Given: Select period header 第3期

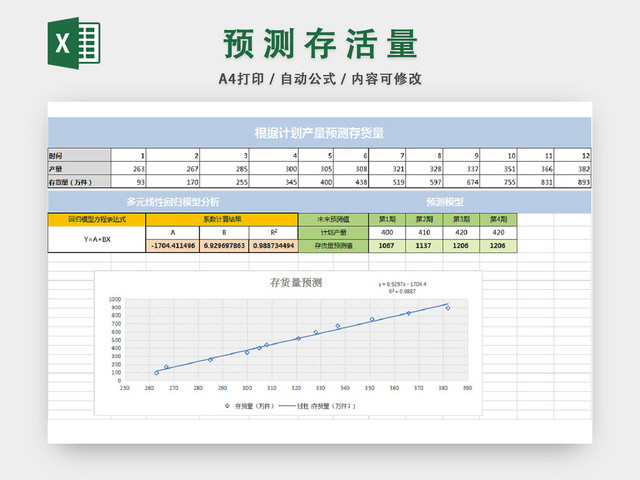Looking at the screenshot, I should [461, 219].
